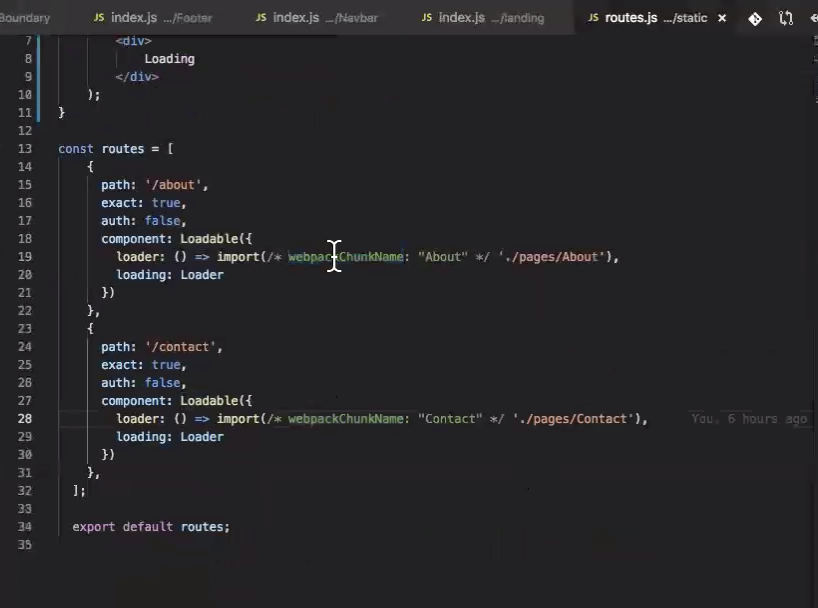
Task: Click the JS icon on the Footer index.js tab
Action: coord(97,17)
